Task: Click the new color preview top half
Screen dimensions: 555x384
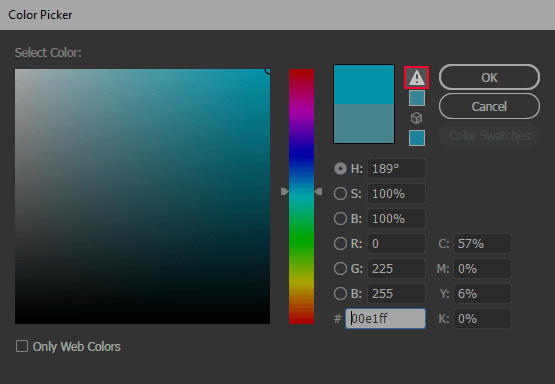Action: tap(364, 84)
